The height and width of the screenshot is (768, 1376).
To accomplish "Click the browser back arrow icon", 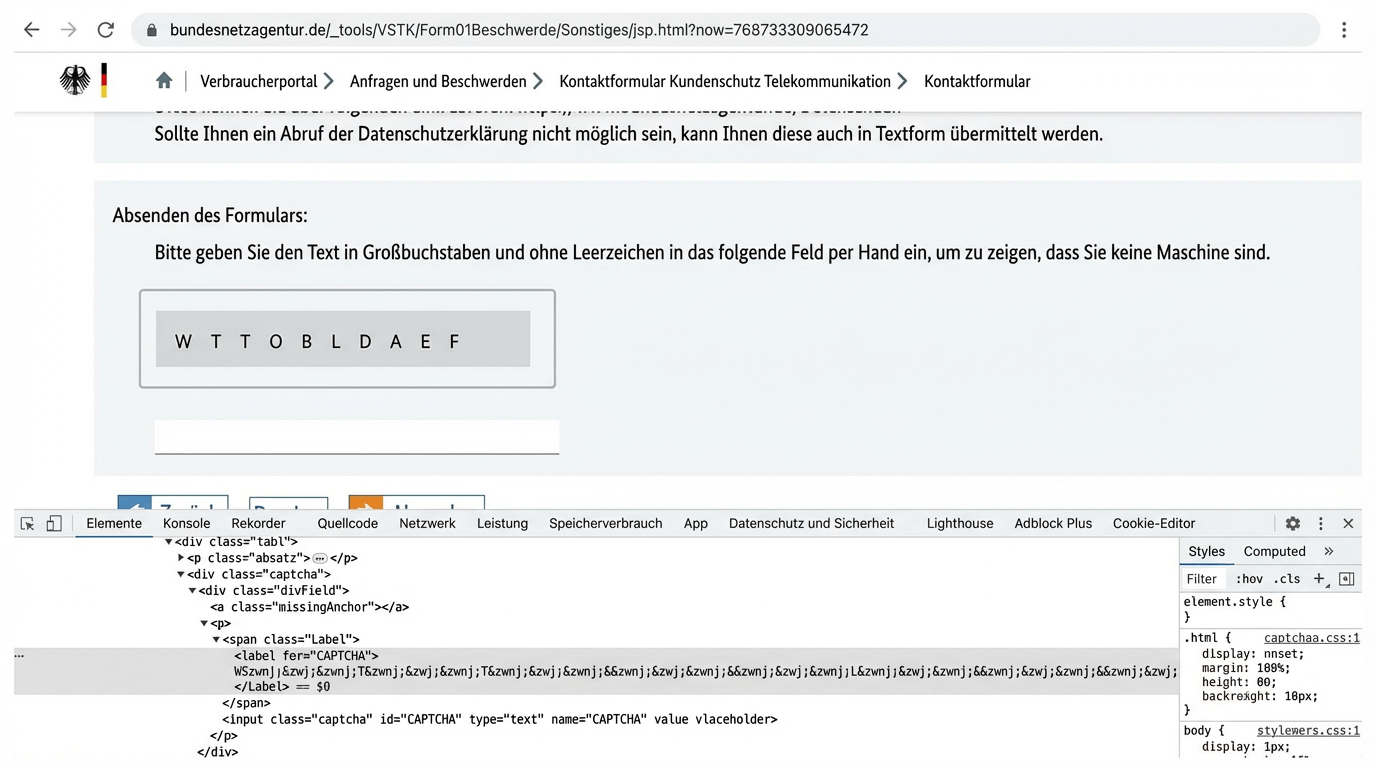I will (31, 30).
